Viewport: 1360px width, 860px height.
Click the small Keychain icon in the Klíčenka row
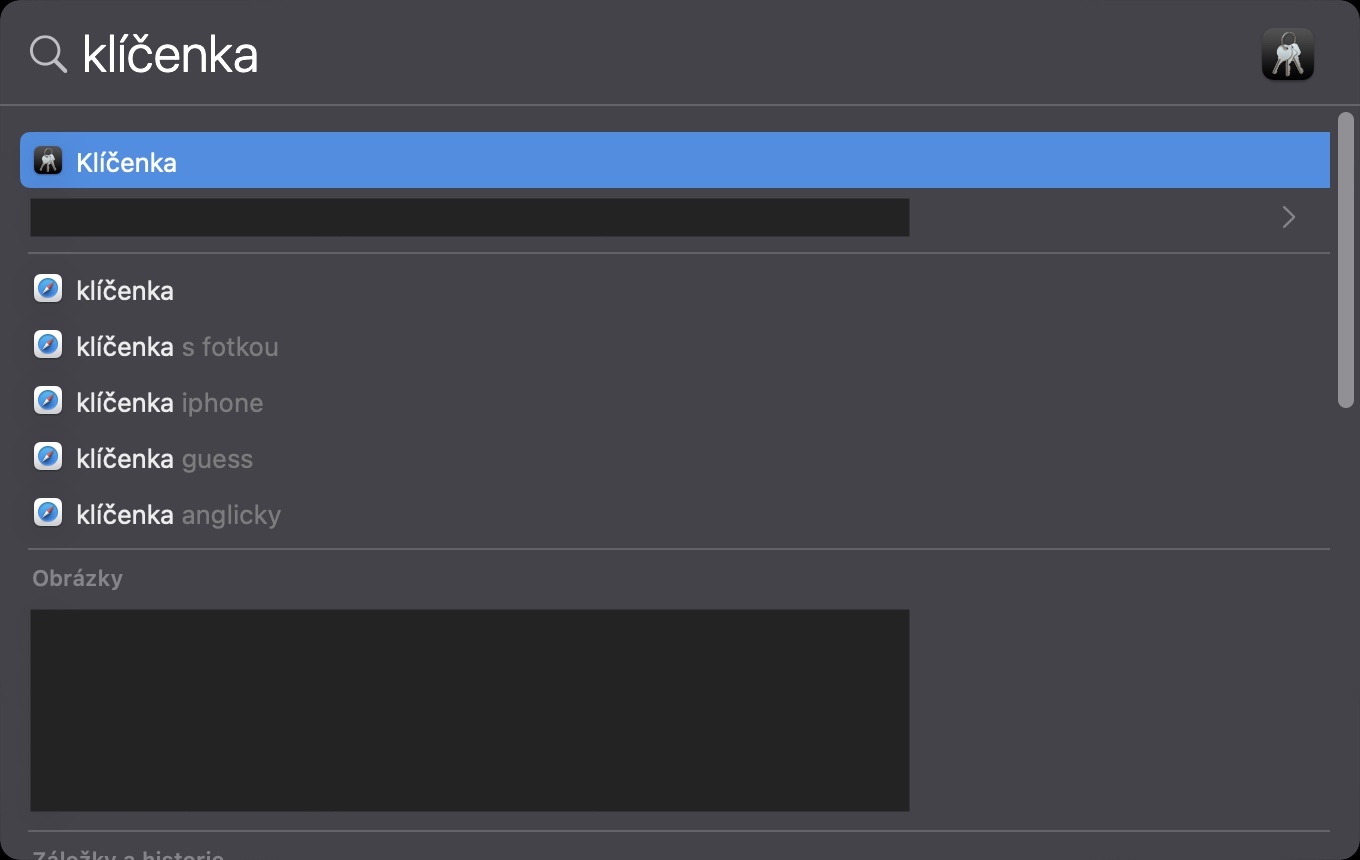coord(48,161)
